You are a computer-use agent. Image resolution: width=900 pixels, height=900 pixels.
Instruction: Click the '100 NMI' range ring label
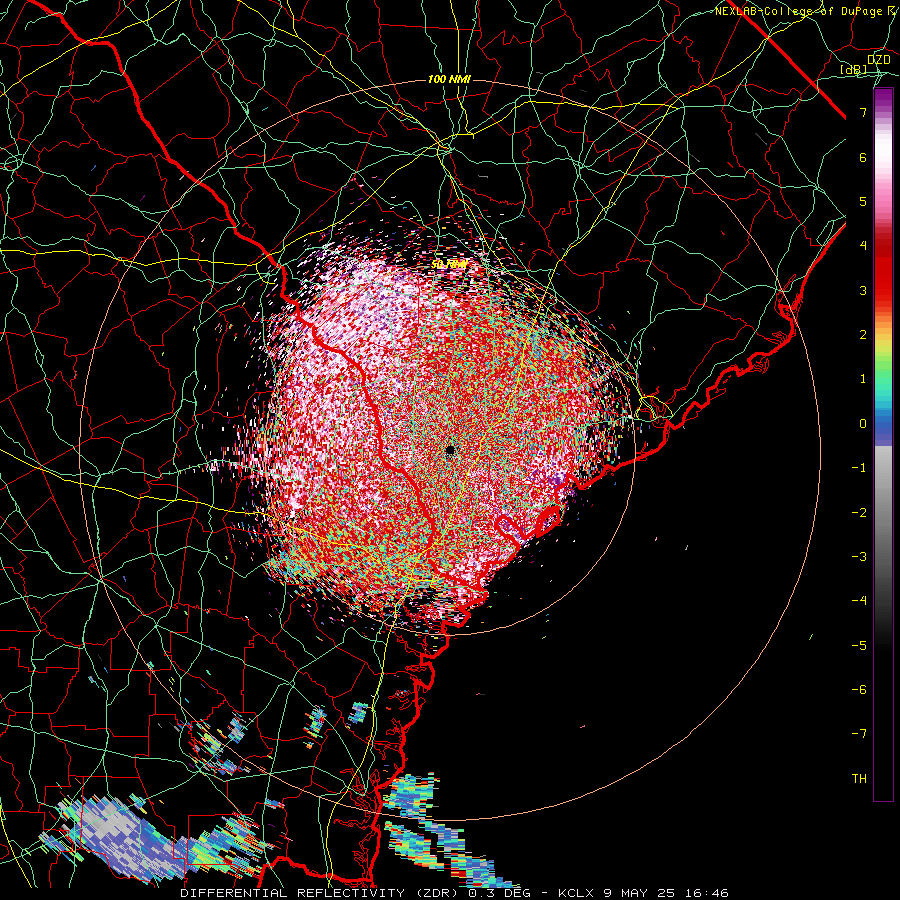tap(449, 79)
